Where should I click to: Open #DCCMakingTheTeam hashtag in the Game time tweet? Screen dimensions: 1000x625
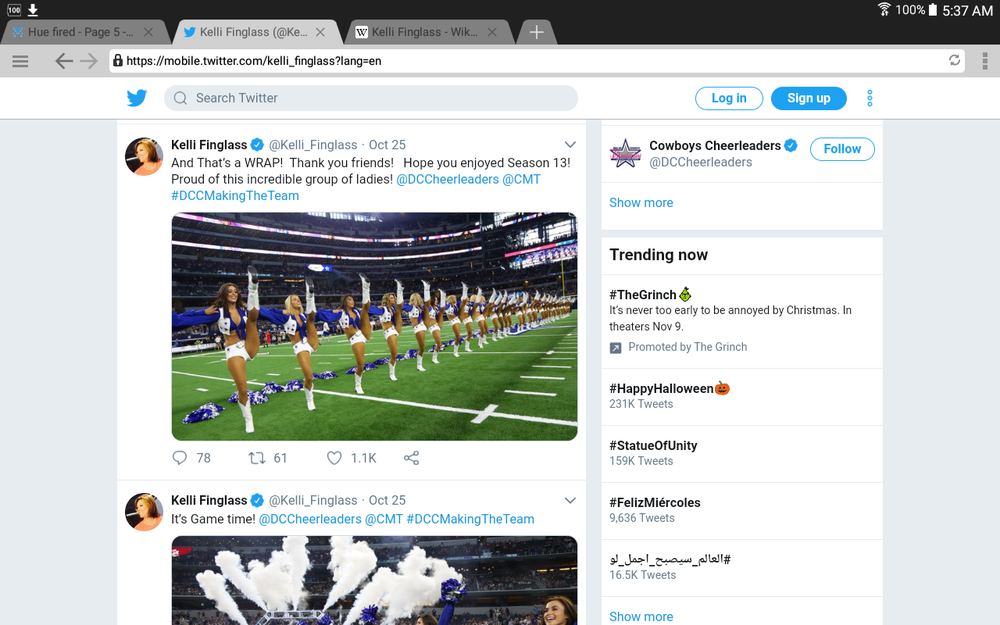pos(470,519)
